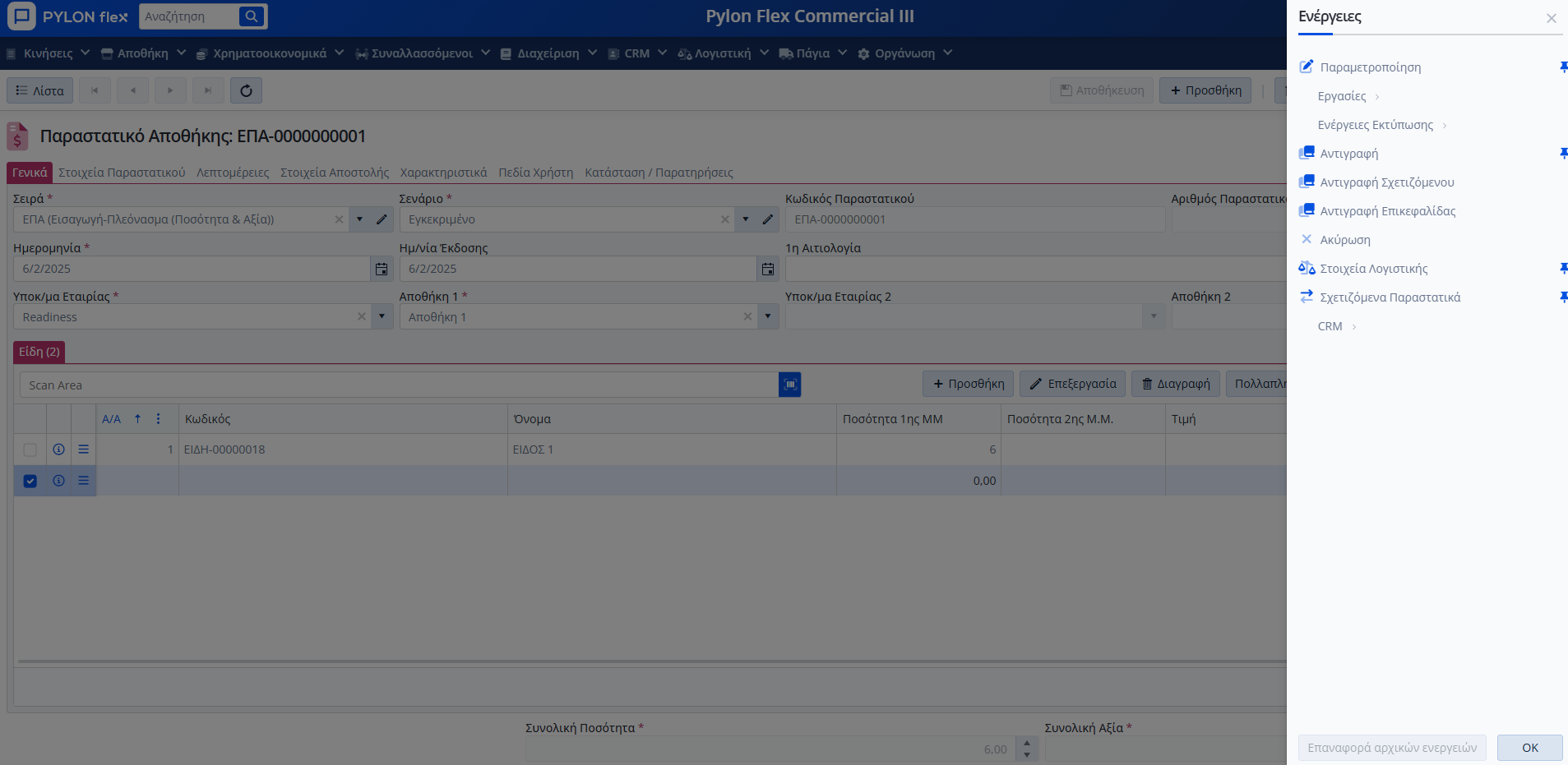Increase Συνολική Ποσότητα with up stepper
Viewport: 1568px width, 765px height.
click(x=1027, y=743)
